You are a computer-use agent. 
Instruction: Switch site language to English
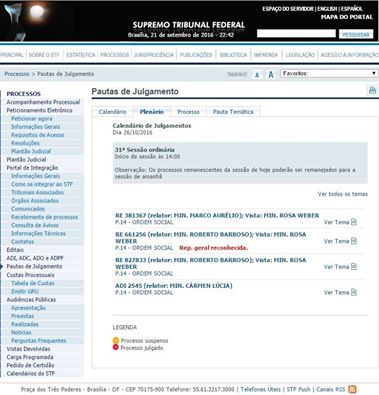click(327, 9)
